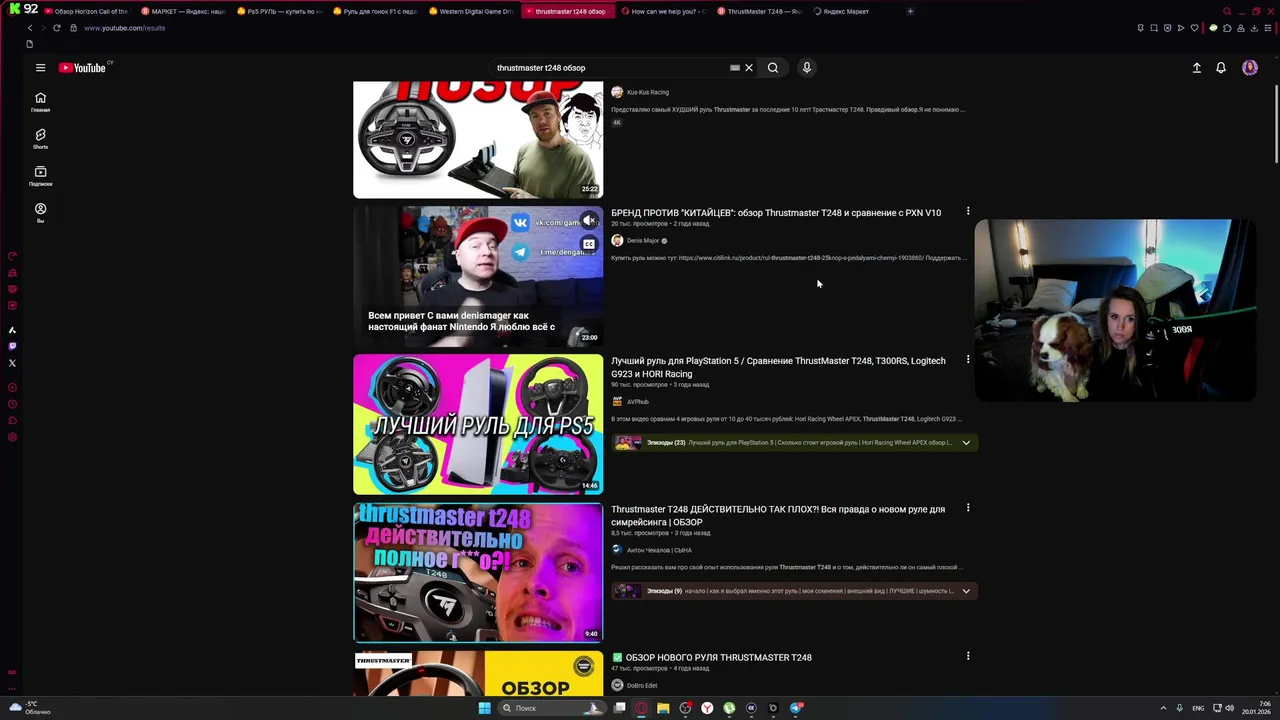This screenshot has height=720, width=1280.
Task: Open the on-screen keyboard icon in search box
Action: point(735,68)
